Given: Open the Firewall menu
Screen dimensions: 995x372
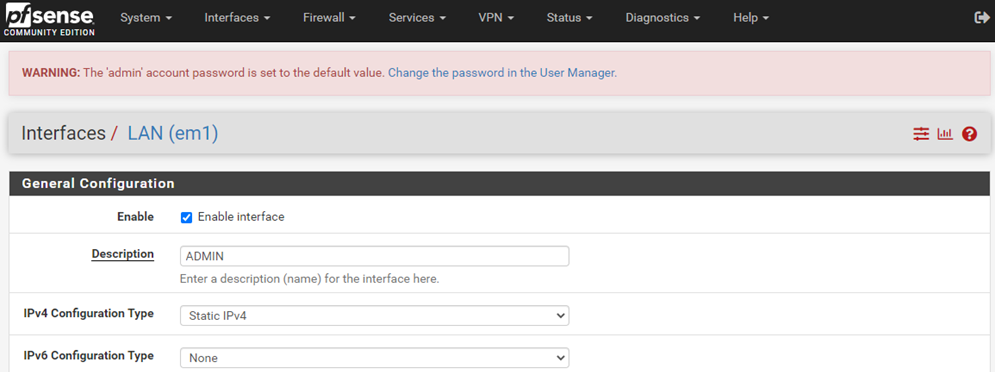Looking at the screenshot, I should click(329, 18).
